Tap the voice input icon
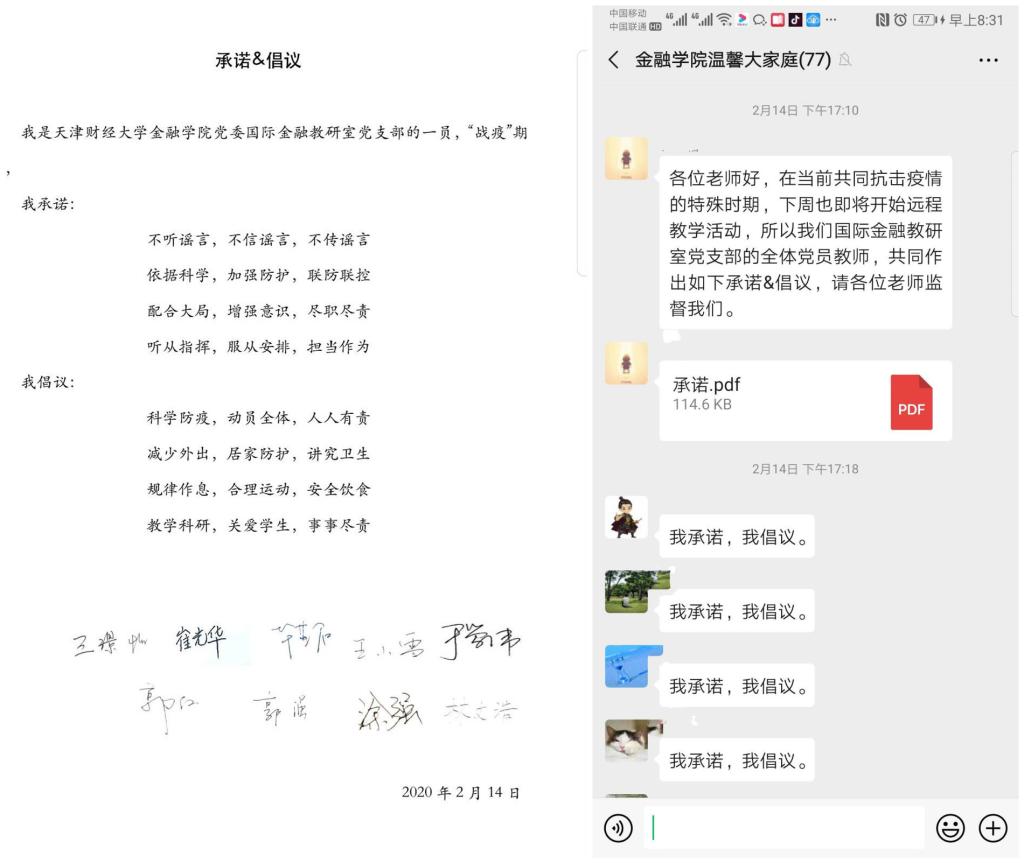Image resolution: width=1024 pixels, height=863 pixels. coord(618,828)
